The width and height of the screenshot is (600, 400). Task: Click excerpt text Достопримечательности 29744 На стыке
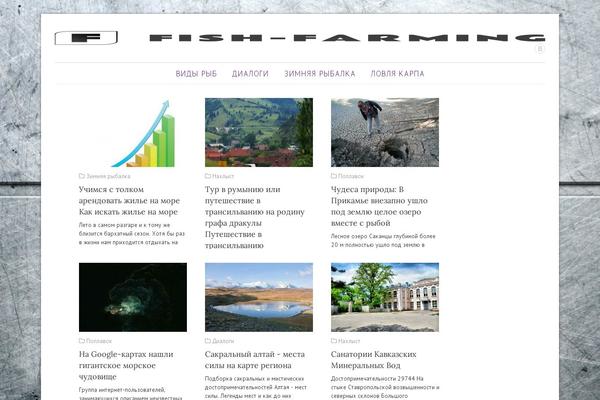[x=385, y=387]
